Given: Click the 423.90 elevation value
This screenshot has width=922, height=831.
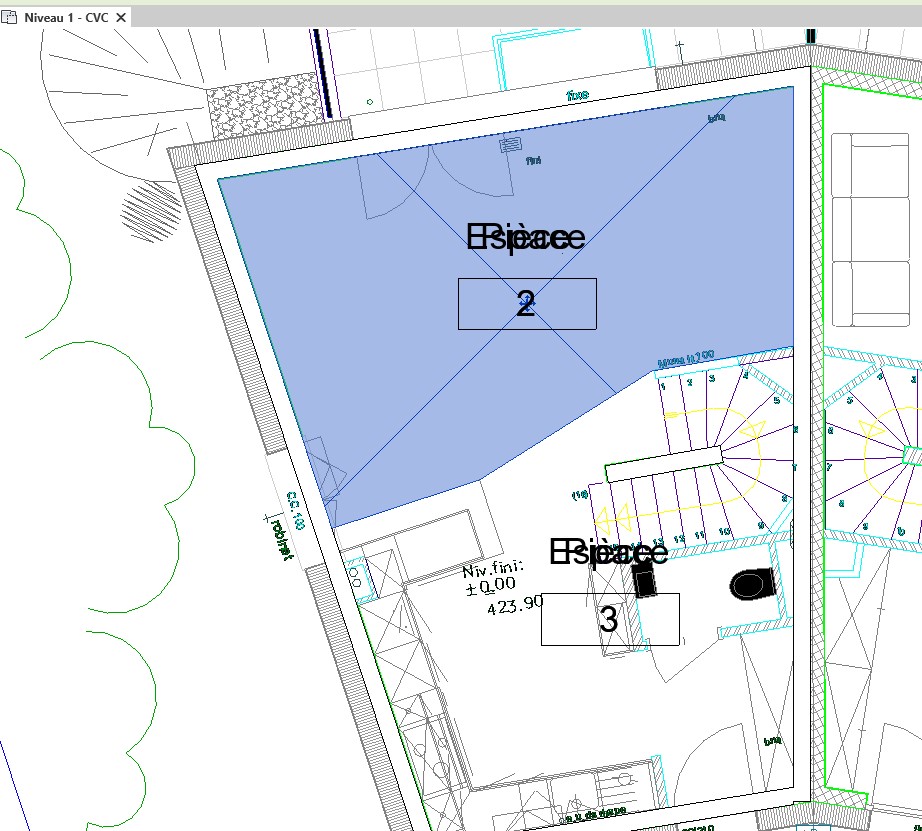Looking at the screenshot, I should (x=514, y=604).
